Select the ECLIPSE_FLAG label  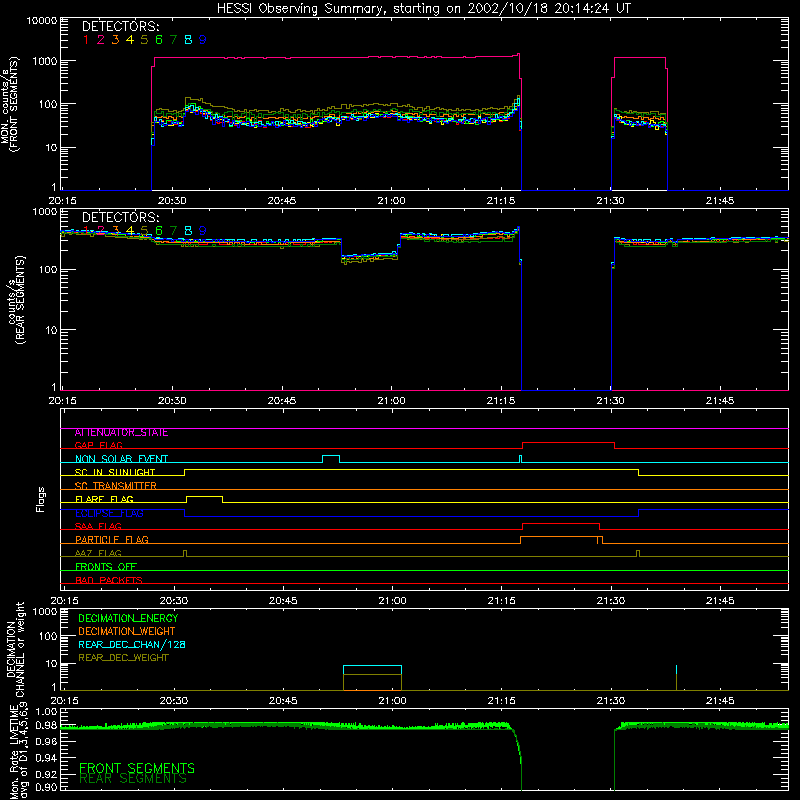click(x=109, y=513)
